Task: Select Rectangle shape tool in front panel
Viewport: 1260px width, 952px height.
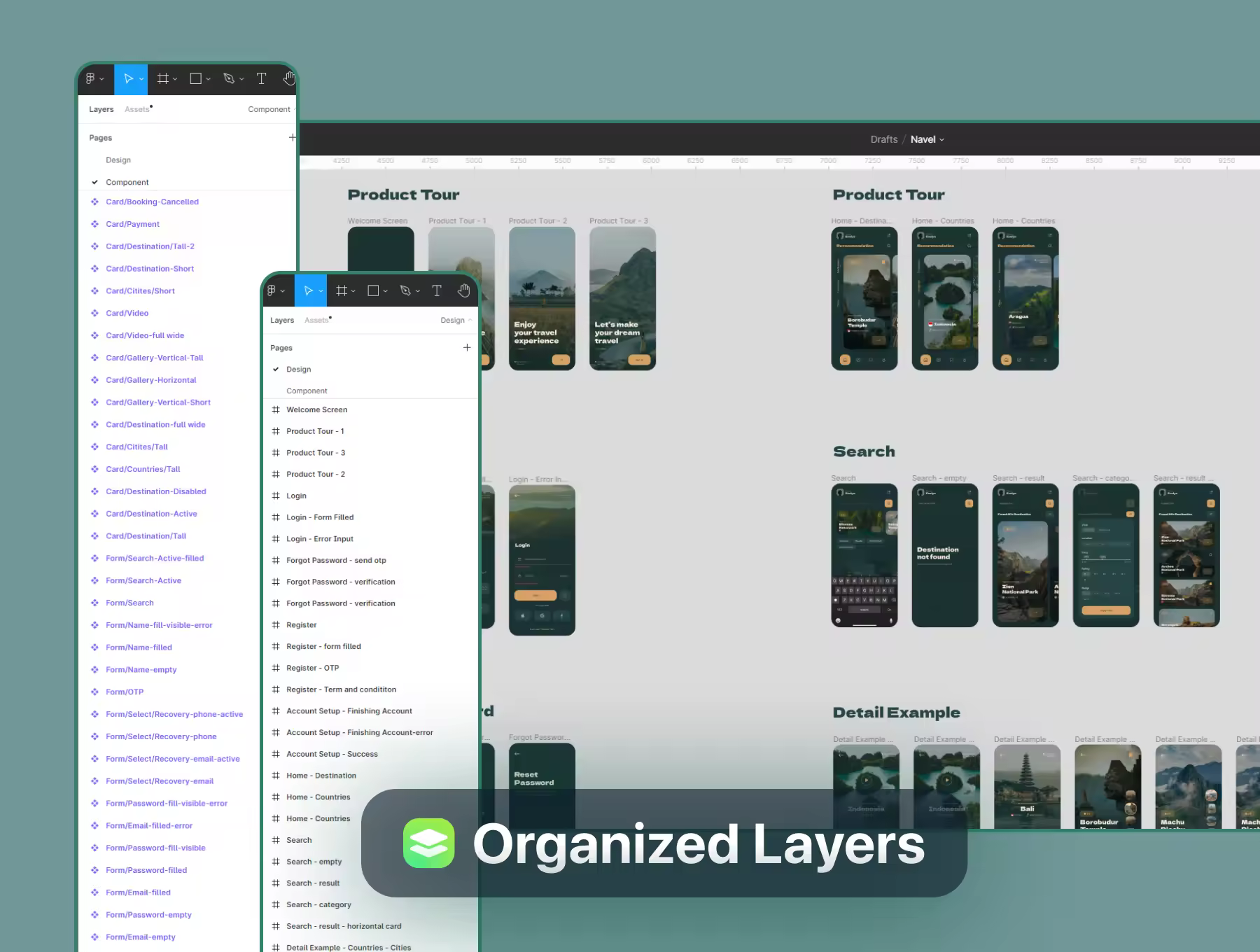Action: (373, 290)
